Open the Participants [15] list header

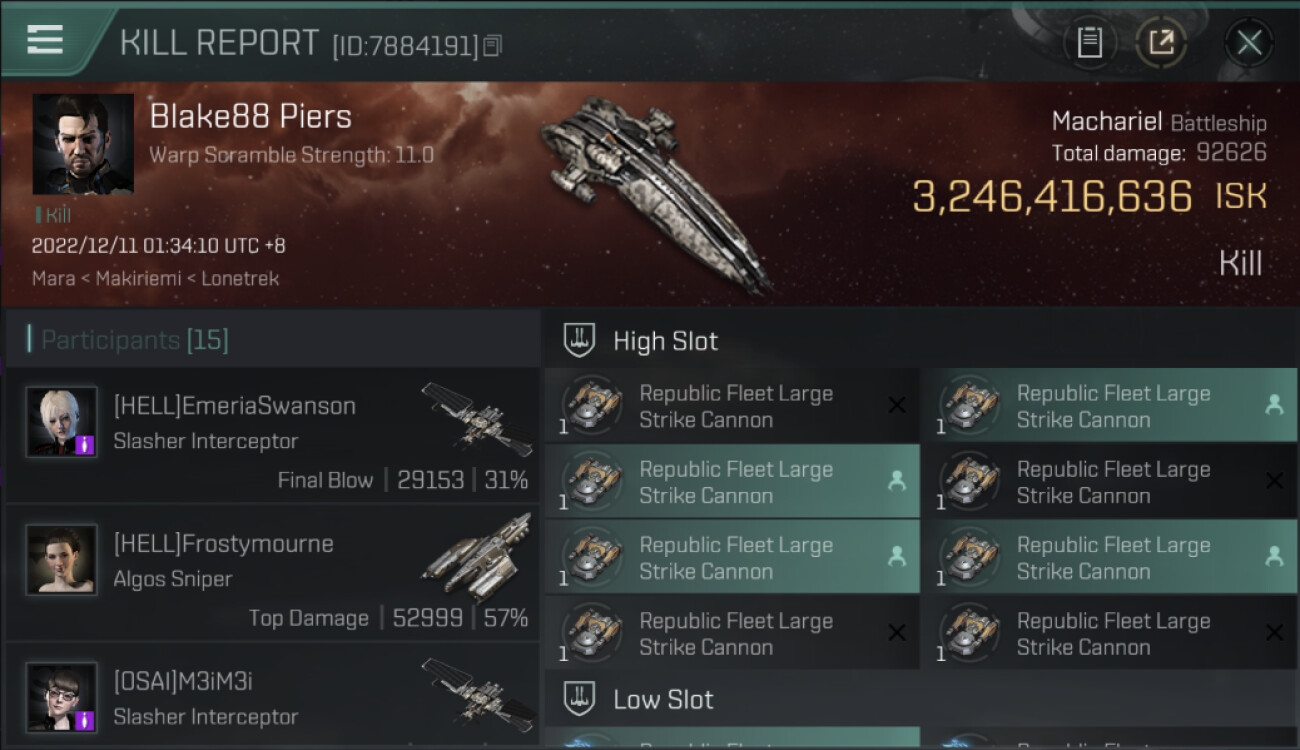click(134, 340)
